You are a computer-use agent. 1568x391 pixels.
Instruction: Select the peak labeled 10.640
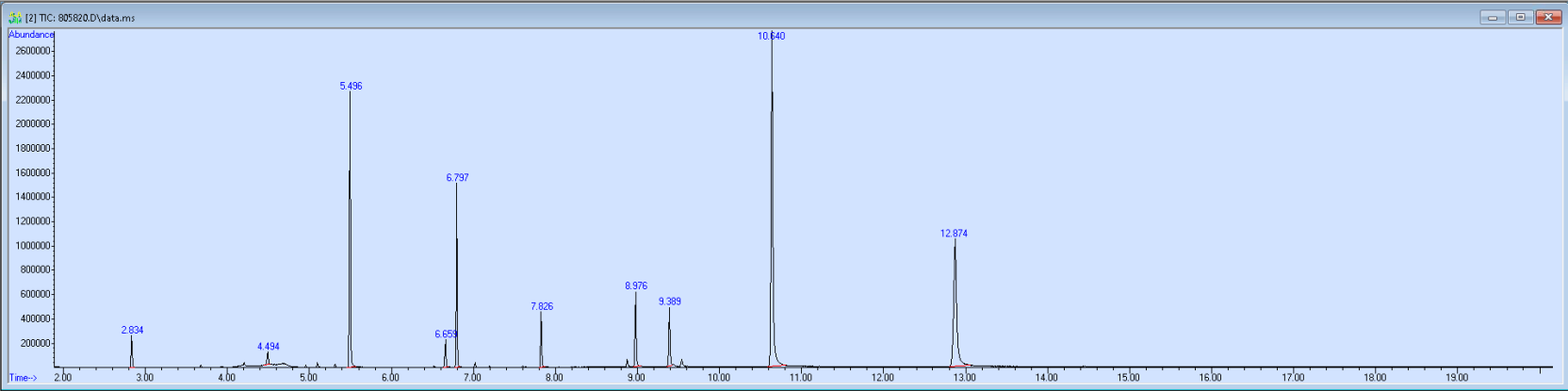pos(771,36)
